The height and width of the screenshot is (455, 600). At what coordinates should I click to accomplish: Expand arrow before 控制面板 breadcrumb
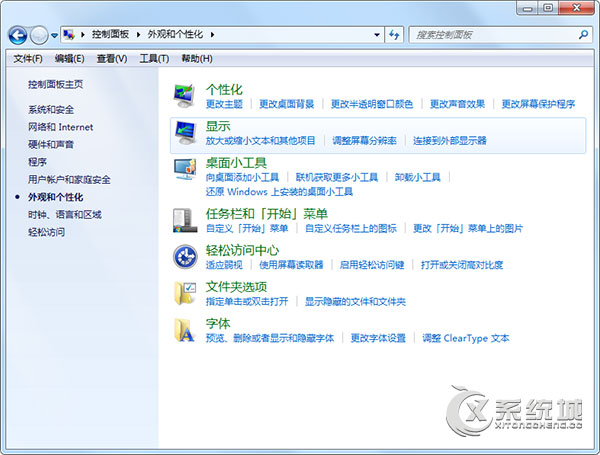click(83, 35)
